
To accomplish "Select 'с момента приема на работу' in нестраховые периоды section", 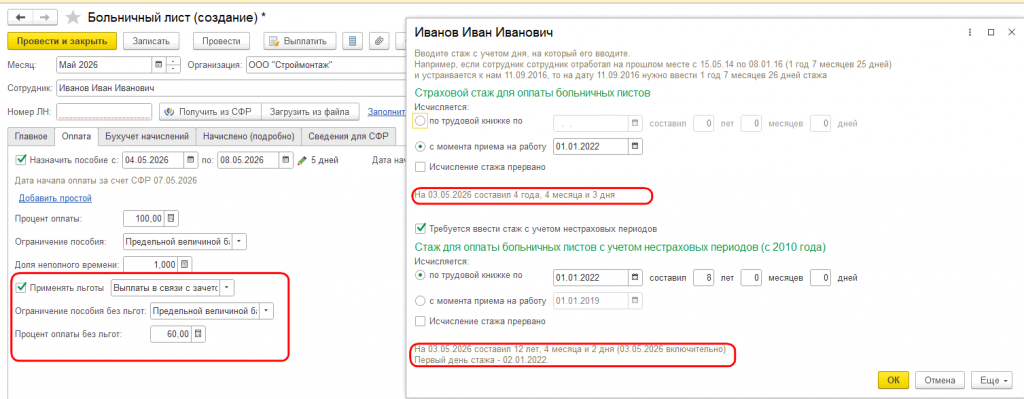I will tap(421, 300).
